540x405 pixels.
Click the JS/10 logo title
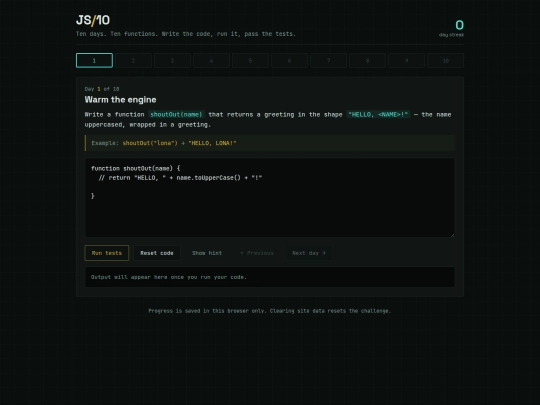pos(93,20)
